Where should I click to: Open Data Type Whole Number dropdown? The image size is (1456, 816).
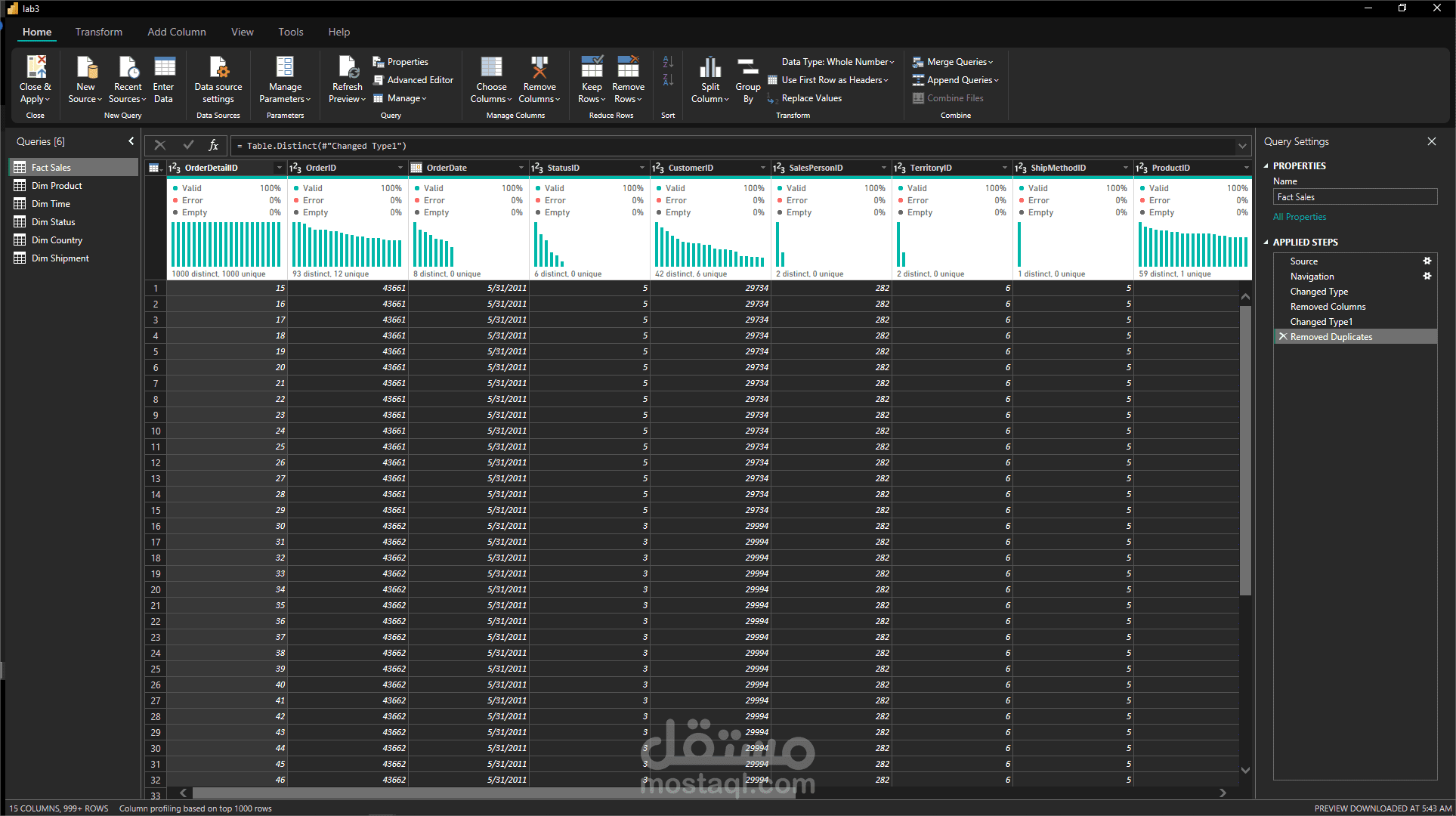point(837,62)
